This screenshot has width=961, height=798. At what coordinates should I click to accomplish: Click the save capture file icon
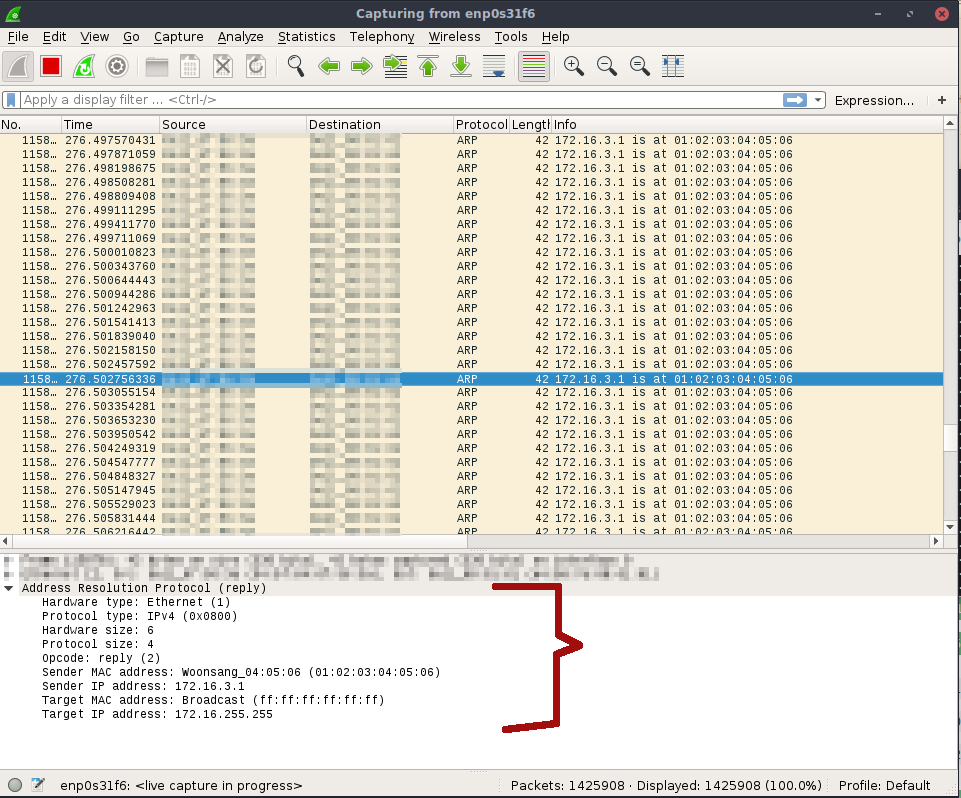[x=190, y=66]
